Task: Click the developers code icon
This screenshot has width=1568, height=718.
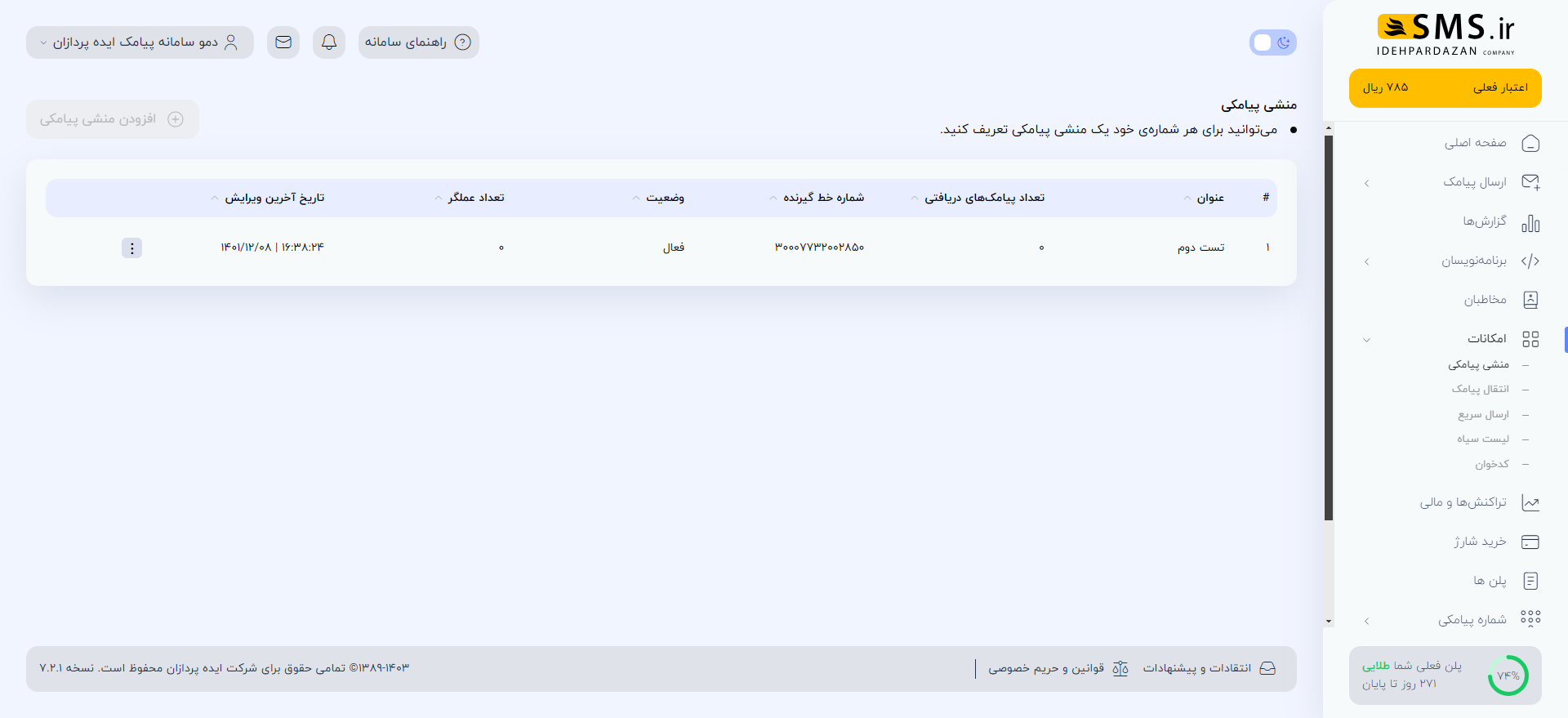Action: tap(1530, 261)
